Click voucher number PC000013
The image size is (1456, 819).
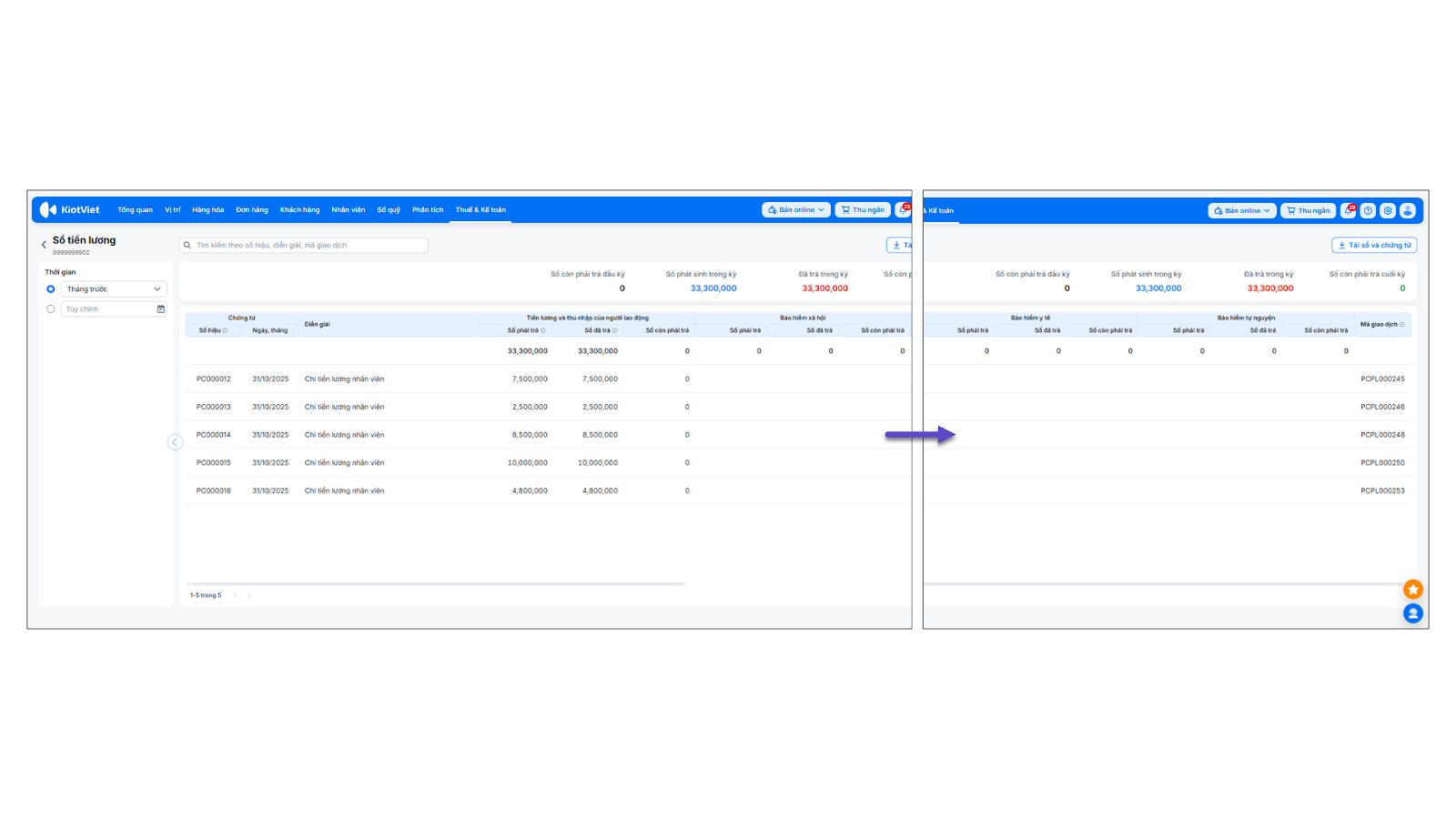(x=214, y=407)
